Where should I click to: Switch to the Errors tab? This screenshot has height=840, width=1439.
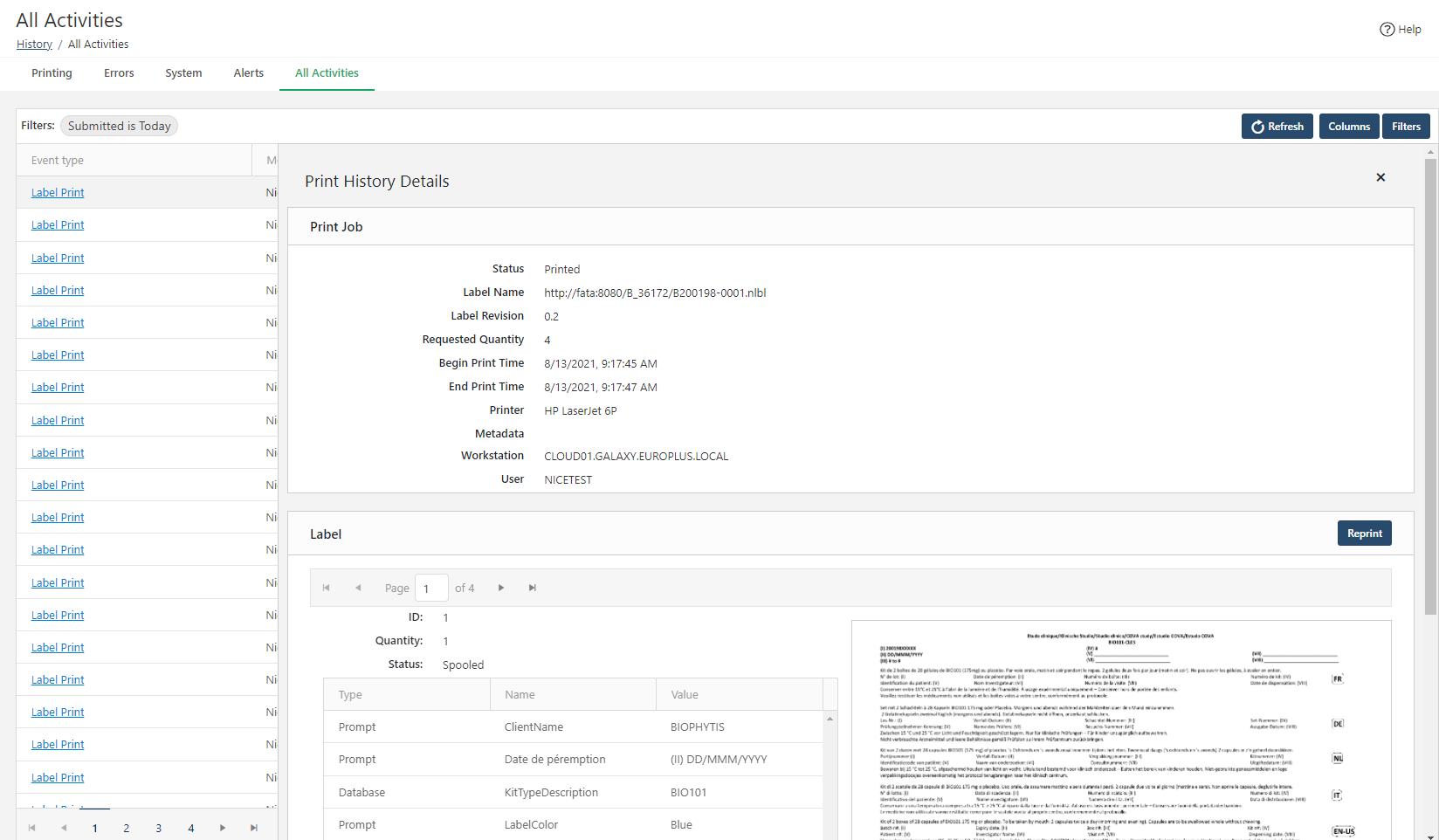click(119, 73)
